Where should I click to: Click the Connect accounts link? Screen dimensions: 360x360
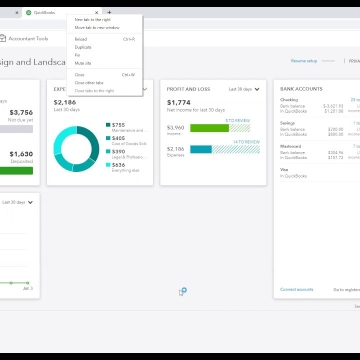coord(297,289)
